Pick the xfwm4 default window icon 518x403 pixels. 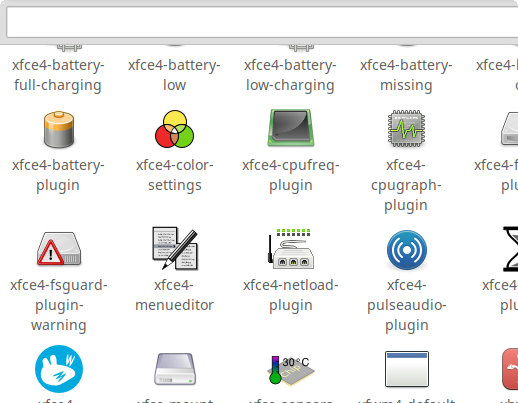pos(407,369)
